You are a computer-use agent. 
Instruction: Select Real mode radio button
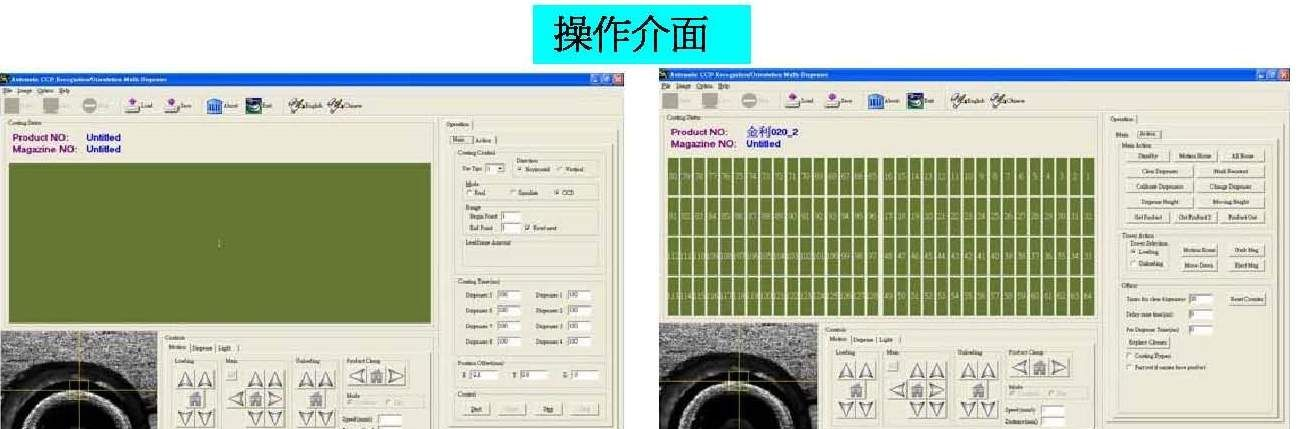click(x=469, y=192)
